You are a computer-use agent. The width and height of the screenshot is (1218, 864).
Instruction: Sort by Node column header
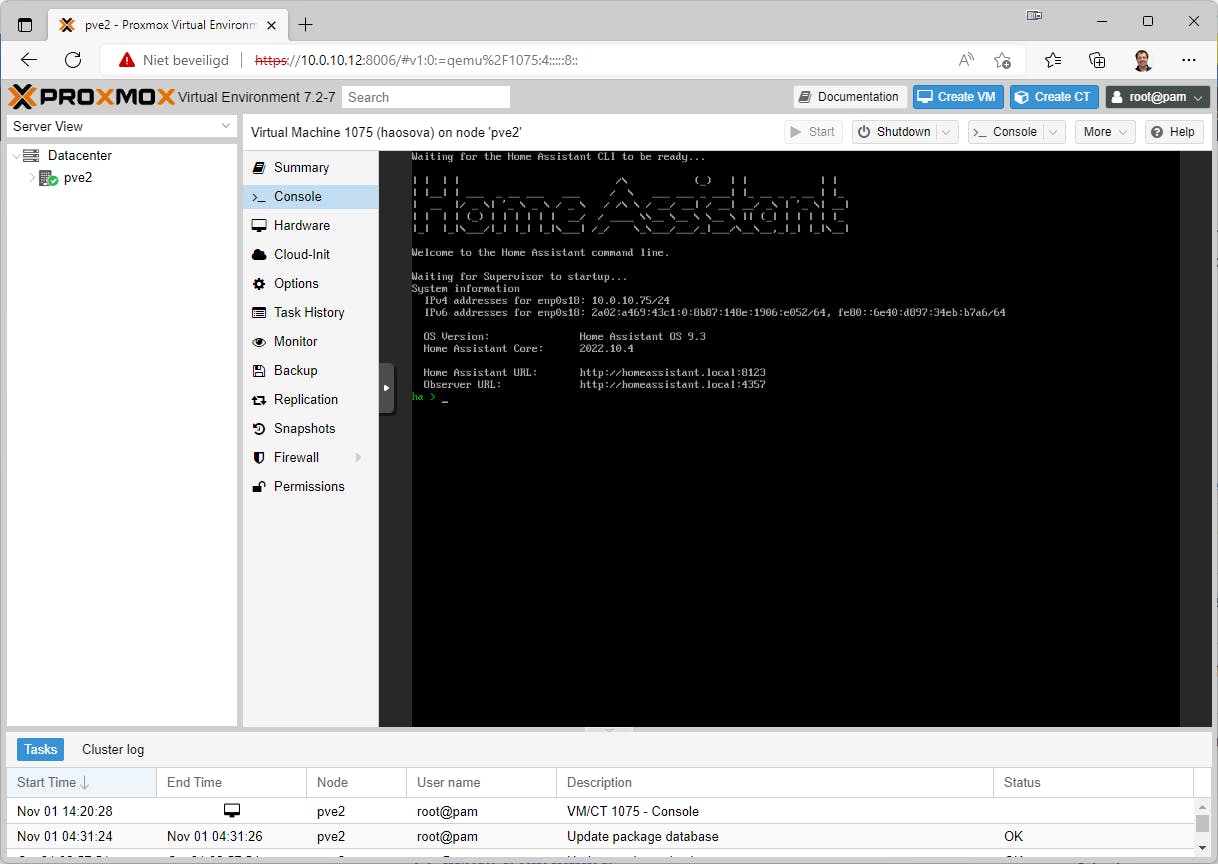coord(356,782)
